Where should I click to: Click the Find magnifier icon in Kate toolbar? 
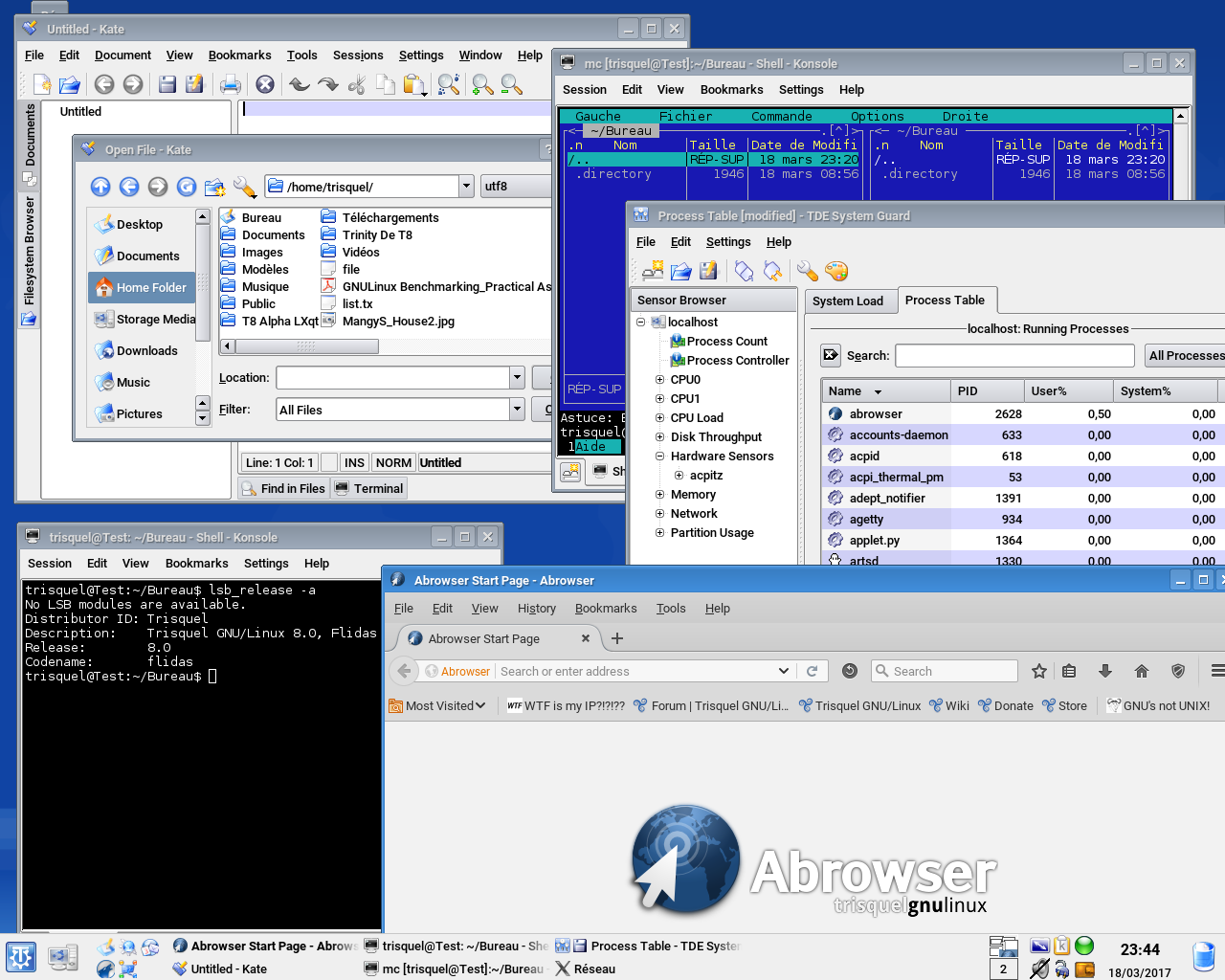(449, 84)
